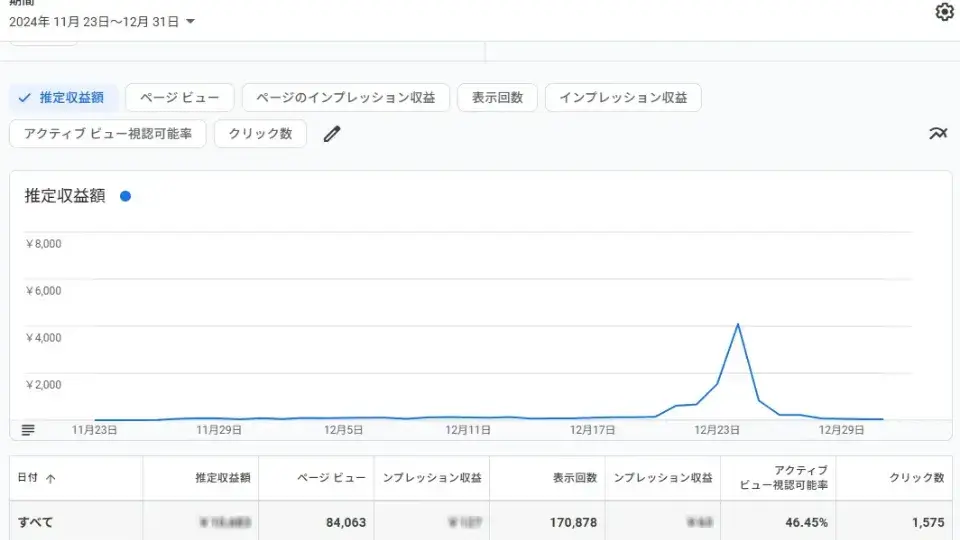Click the ¥8,000 y-axis label
The height and width of the screenshot is (540, 960).
coord(43,244)
